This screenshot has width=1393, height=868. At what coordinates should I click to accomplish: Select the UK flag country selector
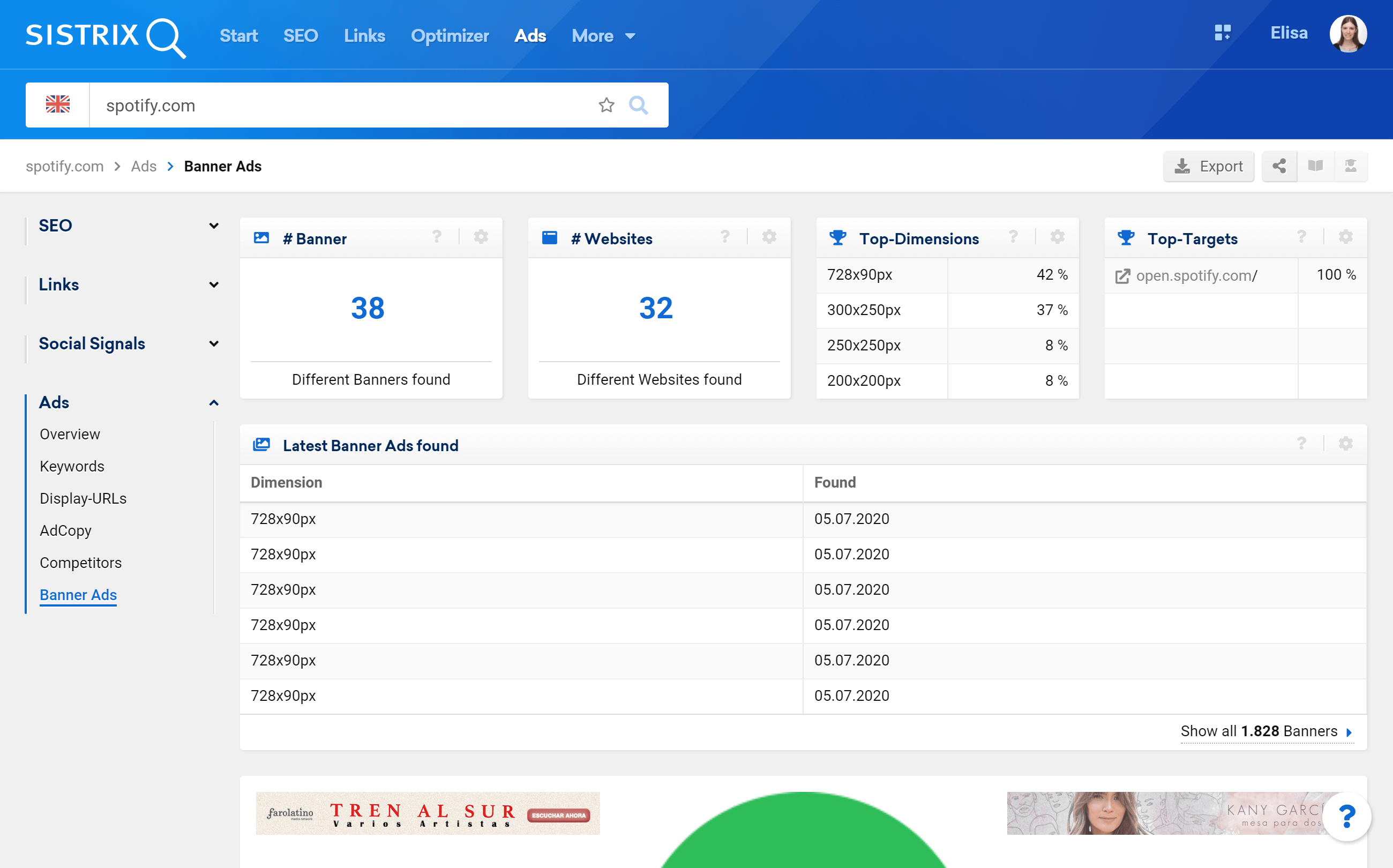click(x=57, y=105)
